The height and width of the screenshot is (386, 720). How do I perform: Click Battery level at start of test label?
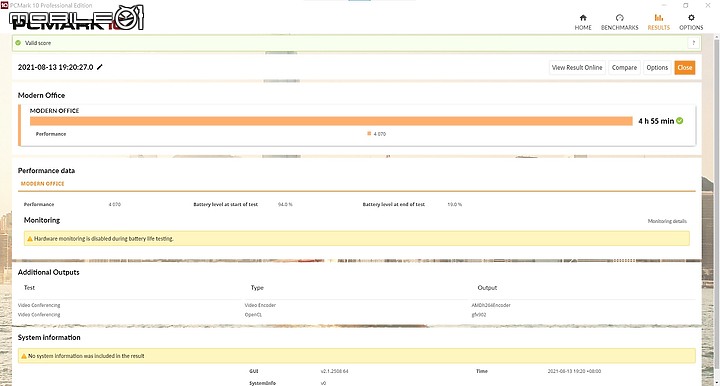click(x=225, y=205)
